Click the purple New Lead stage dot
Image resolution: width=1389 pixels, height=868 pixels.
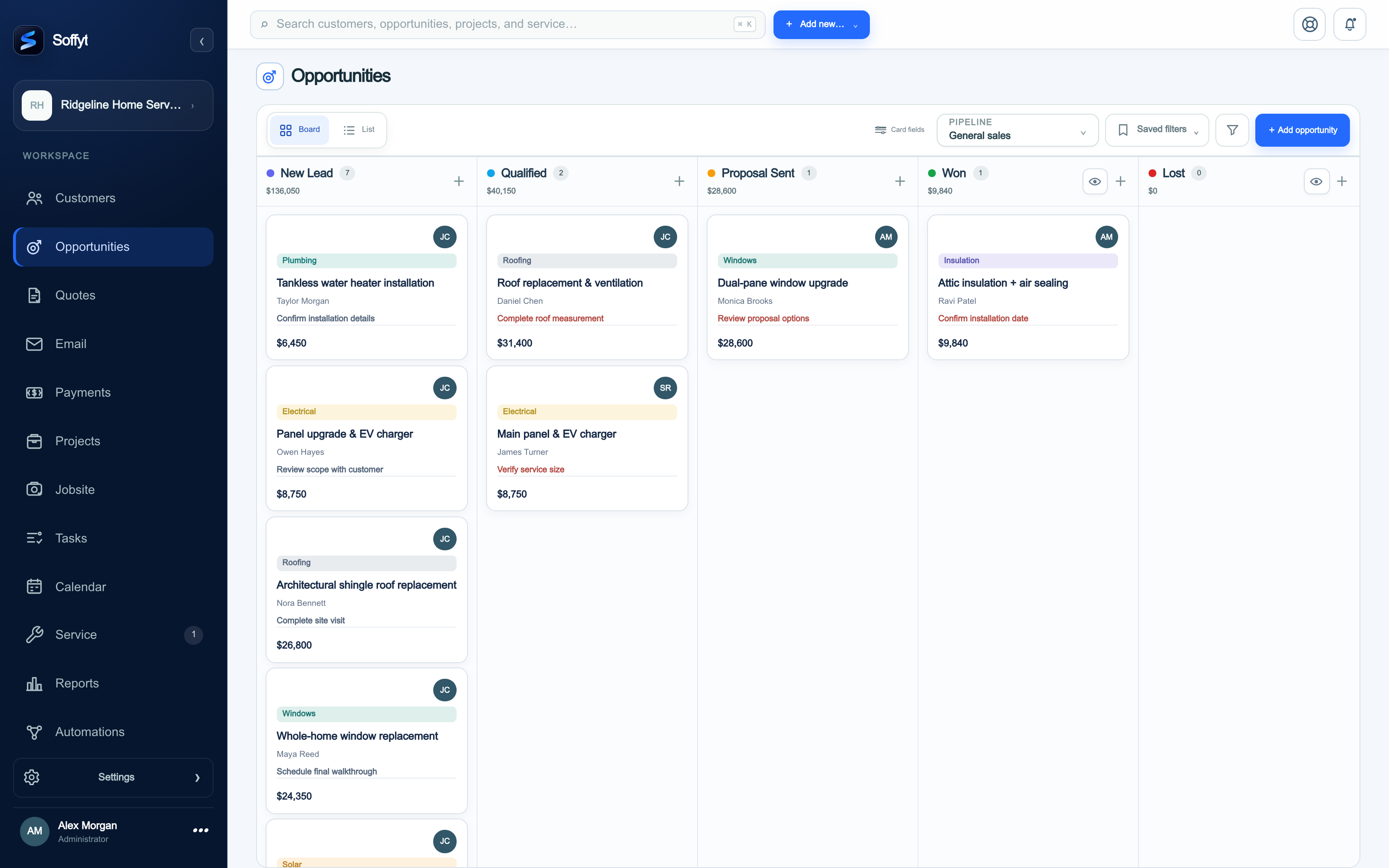(x=270, y=173)
